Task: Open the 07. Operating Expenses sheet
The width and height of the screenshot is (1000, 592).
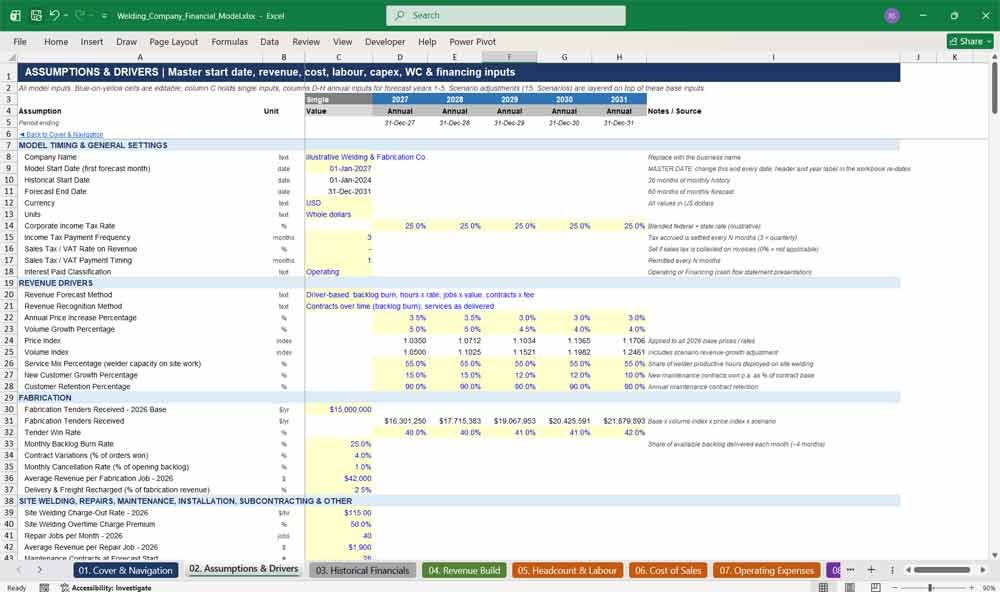Action: (767, 570)
